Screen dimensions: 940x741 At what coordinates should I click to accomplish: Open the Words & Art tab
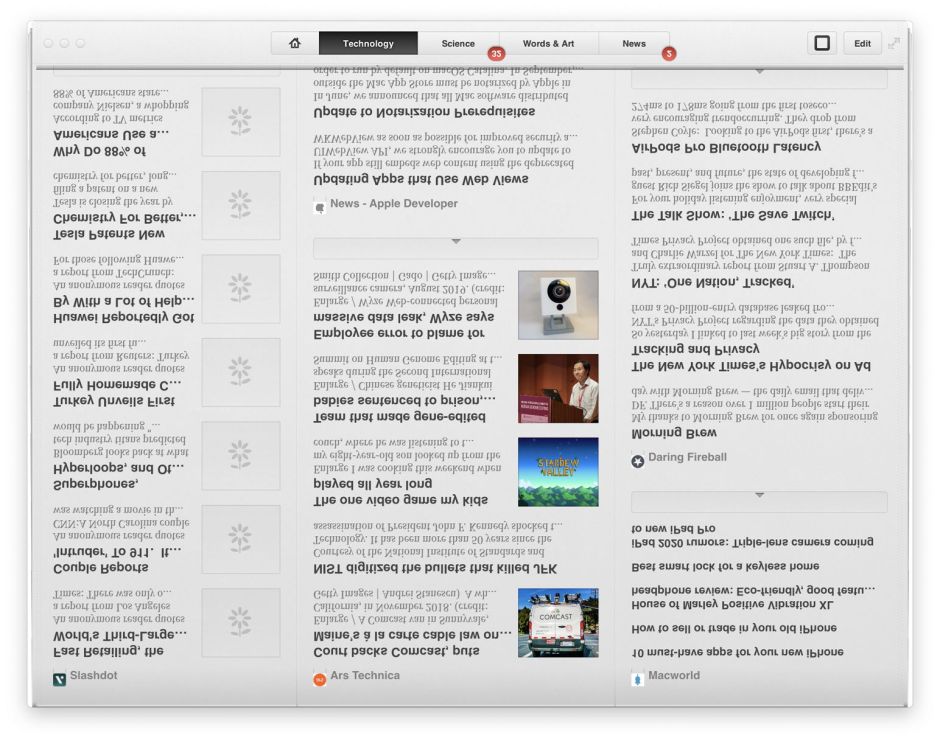[x=548, y=43]
